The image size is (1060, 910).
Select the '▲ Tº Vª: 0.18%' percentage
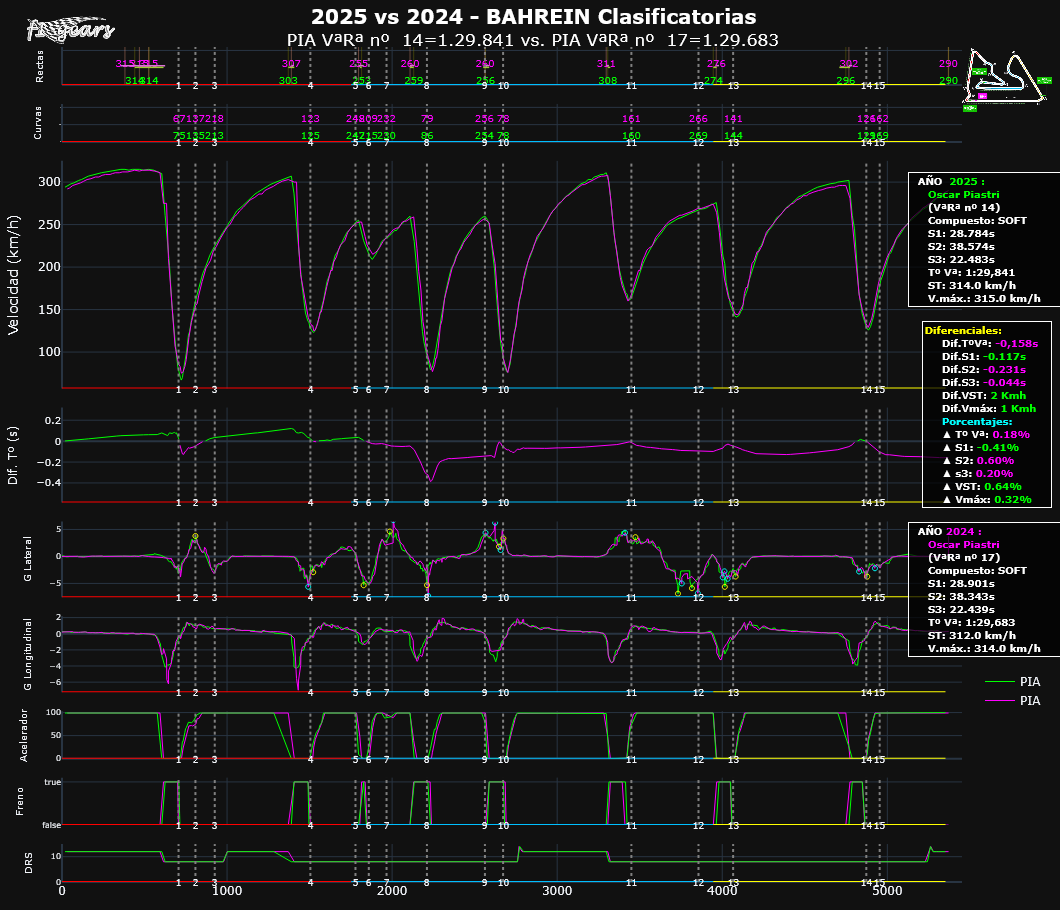pyautogui.click(x=986, y=435)
